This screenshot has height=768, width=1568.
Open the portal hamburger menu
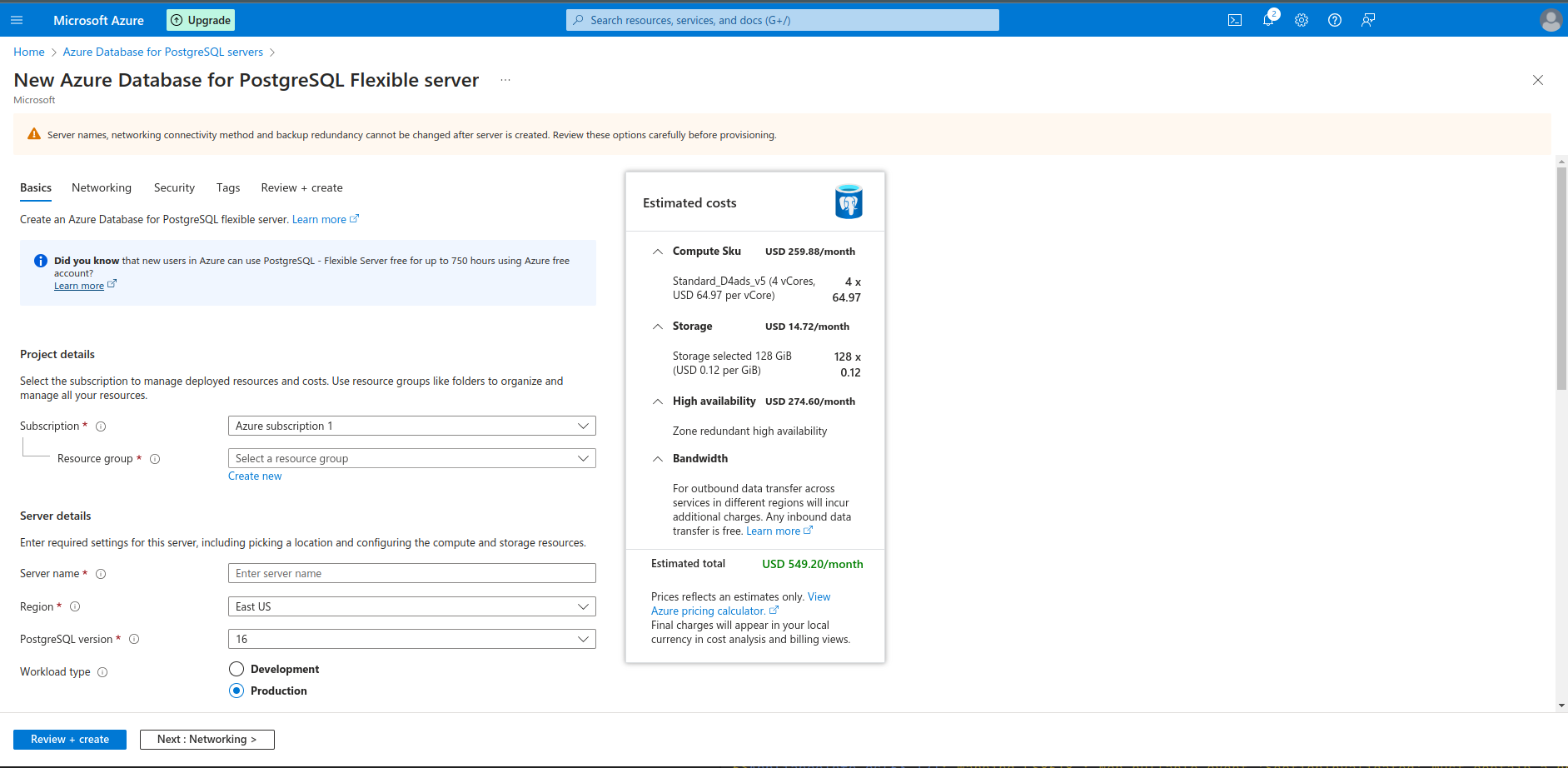tap(17, 20)
